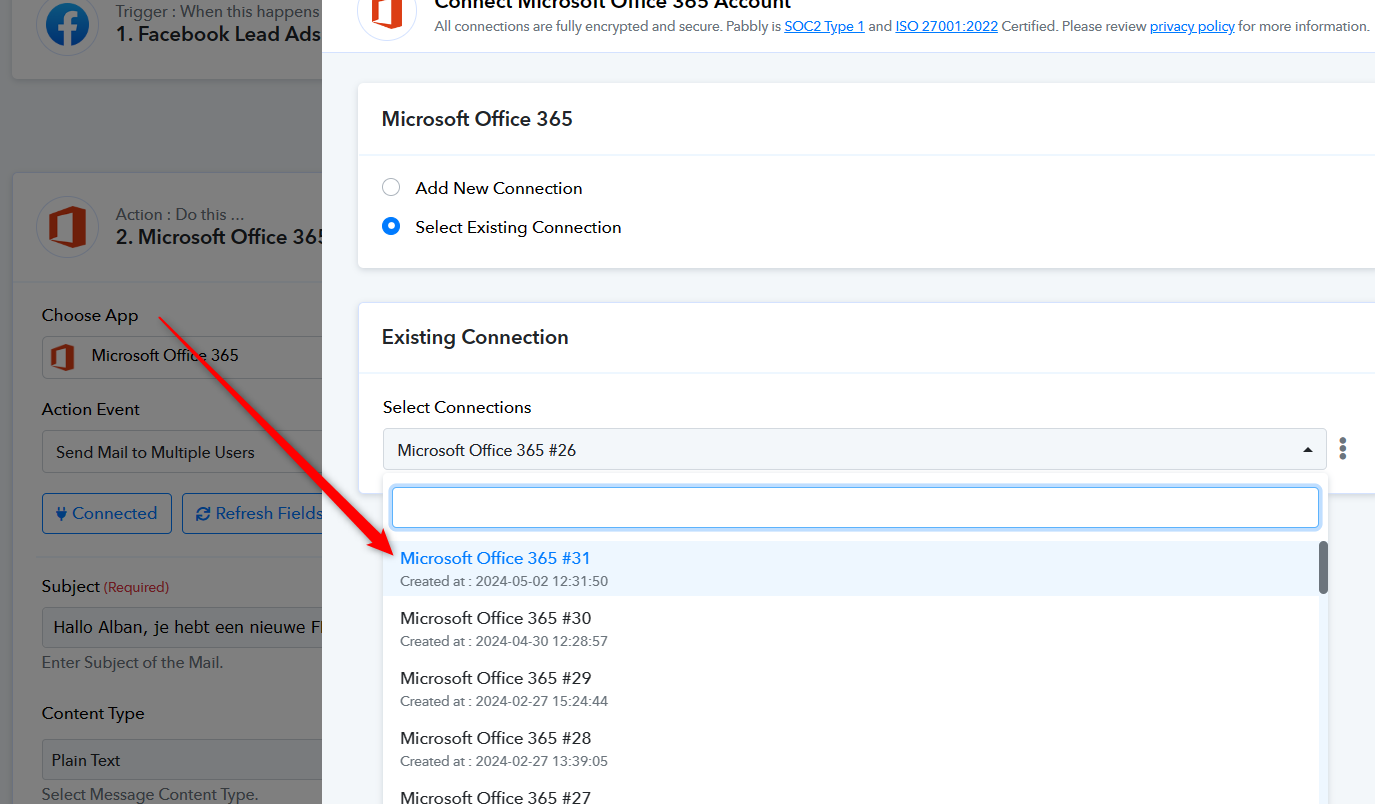1375x804 pixels.
Task: Select the Add New Connection radio button
Action: 391,188
